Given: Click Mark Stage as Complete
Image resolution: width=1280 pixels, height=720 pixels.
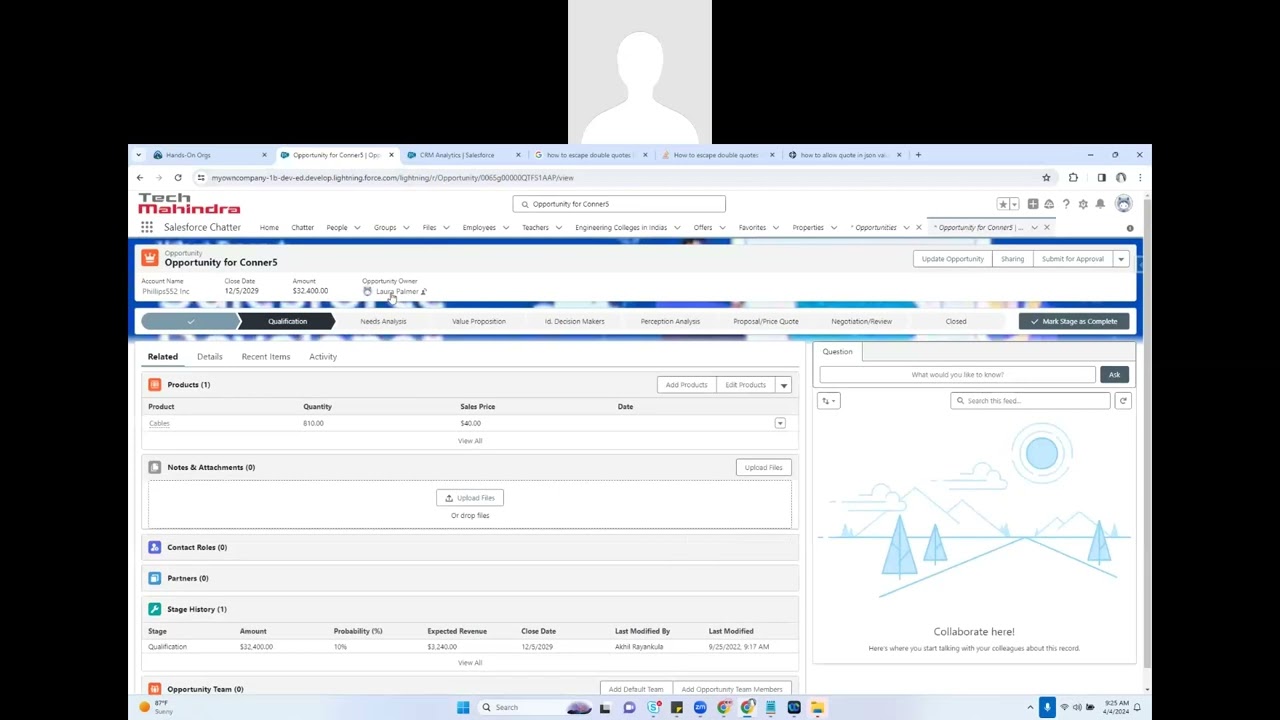Looking at the screenshot, I should point(1074,322).
